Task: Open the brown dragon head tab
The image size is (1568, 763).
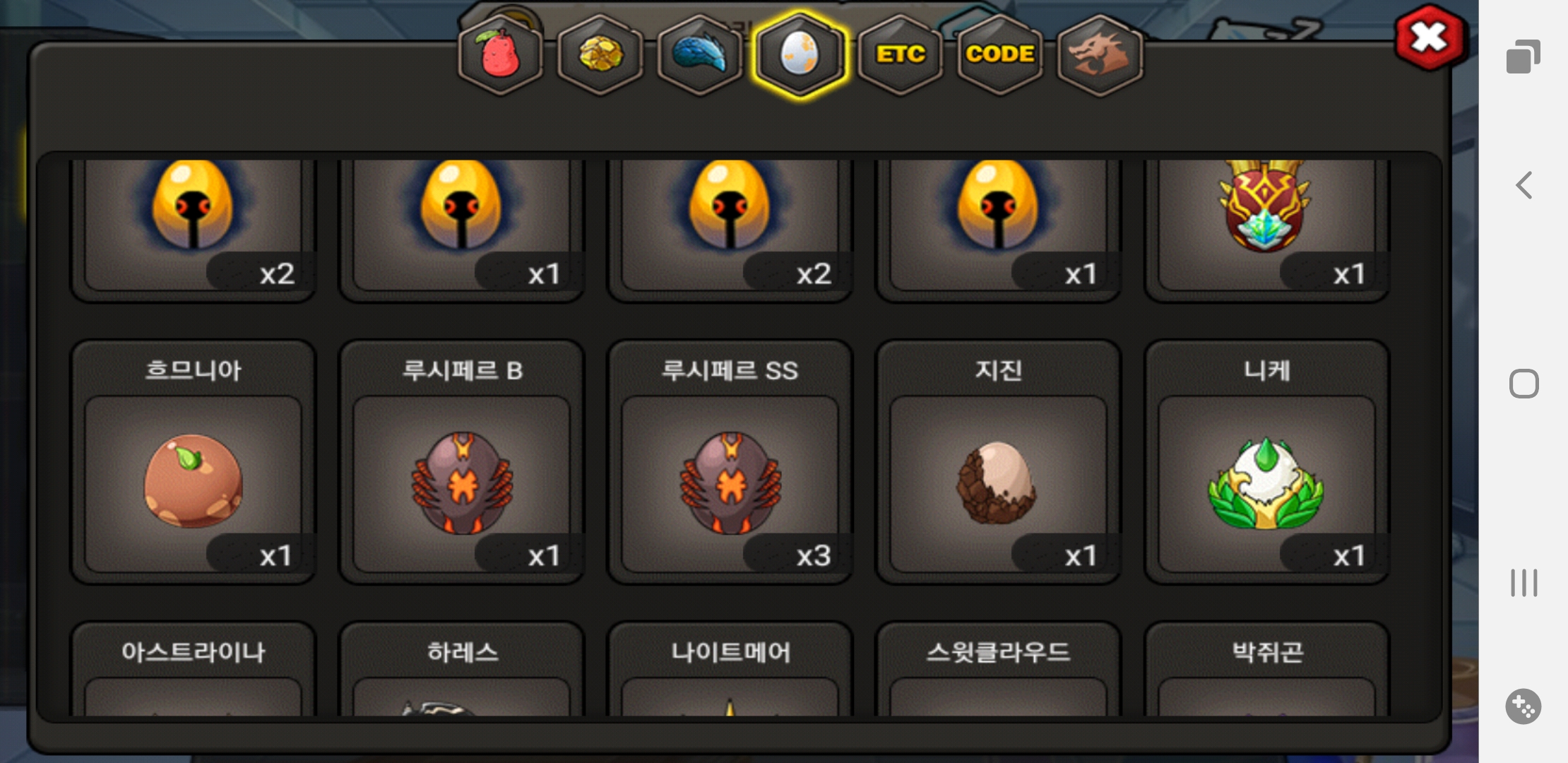Action: coord(1100,54)
